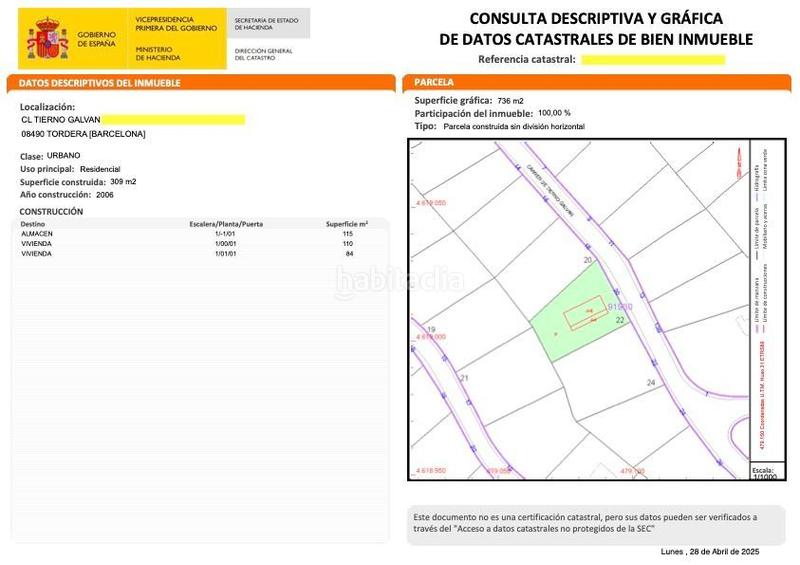Click the Gobierno de España logo text
The width and height of the screenshot is (800, 565).
pyautogui.click(x=96, y=38)
